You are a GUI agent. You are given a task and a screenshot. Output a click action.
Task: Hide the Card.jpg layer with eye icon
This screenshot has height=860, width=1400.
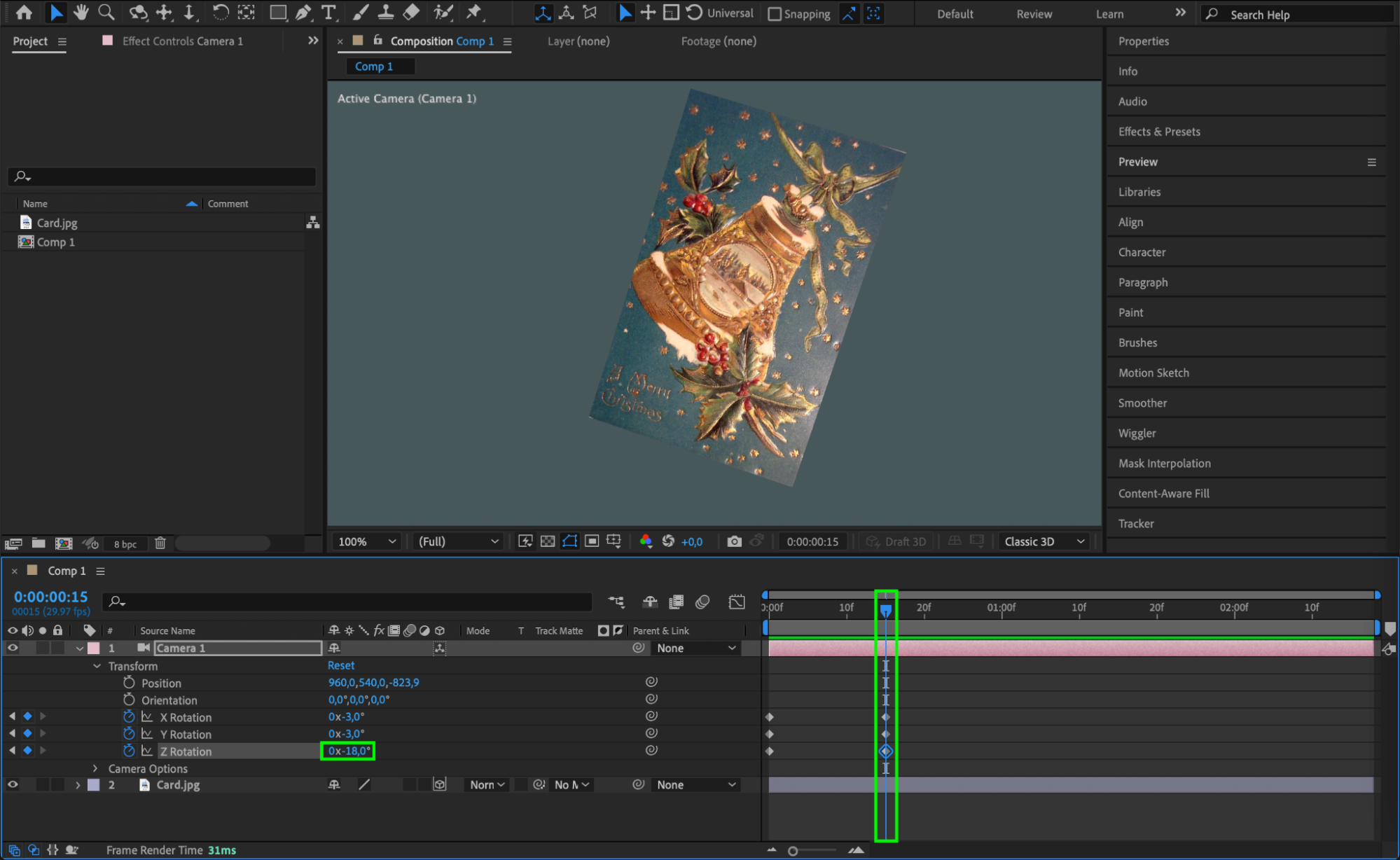(x=13, y=785)
